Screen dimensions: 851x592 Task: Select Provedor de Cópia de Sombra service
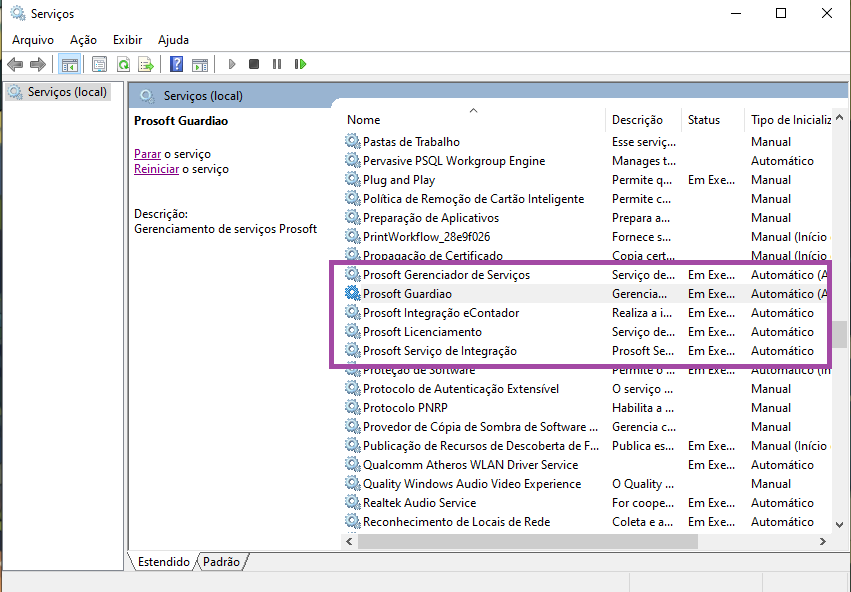pos(588,427)
